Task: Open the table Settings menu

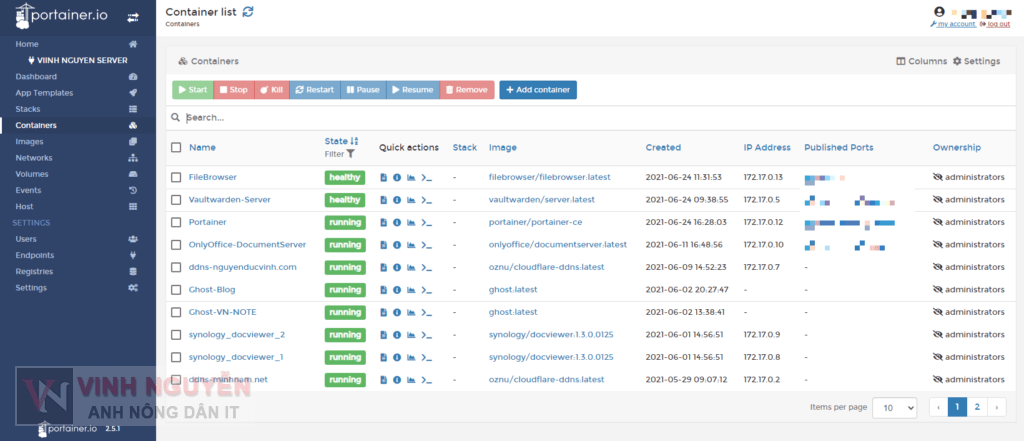Action: [x=976, y=61]
